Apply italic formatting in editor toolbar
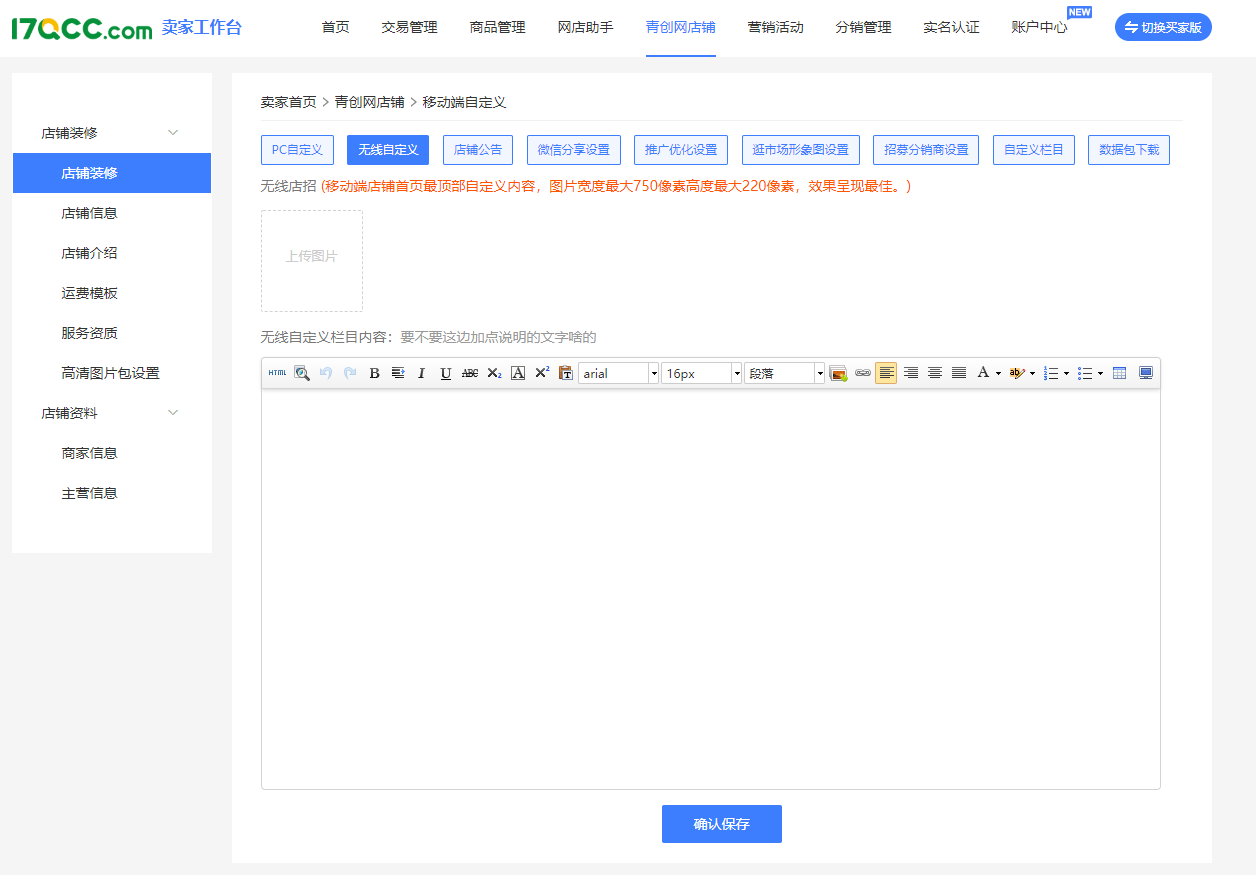Image resolution: width=1256 pixels, height=875 pixels. 421,373
